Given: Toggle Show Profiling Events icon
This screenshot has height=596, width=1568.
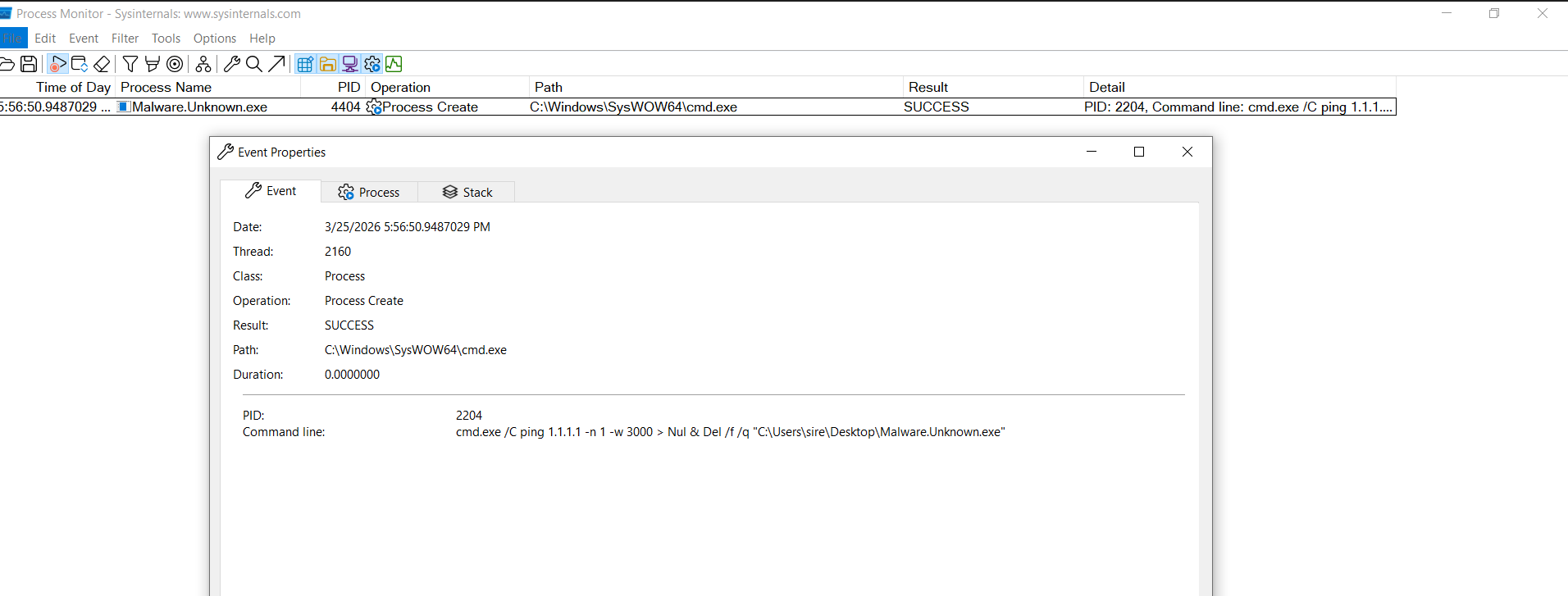Looking at the screenshot, I should tap(394, 64).
